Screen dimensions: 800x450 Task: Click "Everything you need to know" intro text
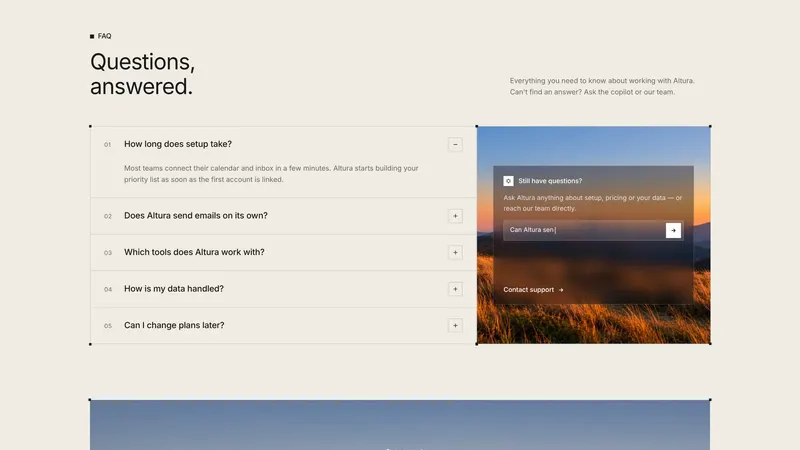(x=602, y=86)
